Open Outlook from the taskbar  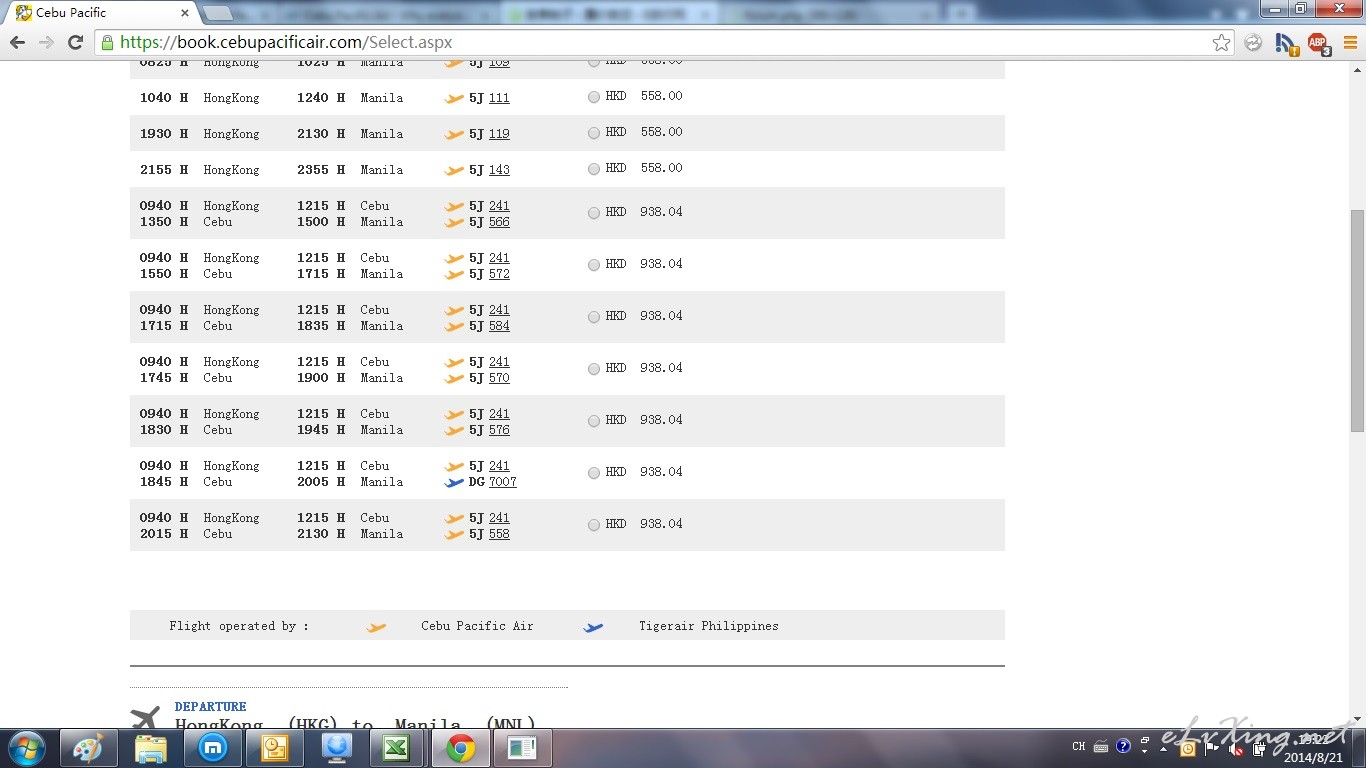[x=275, y=748]
